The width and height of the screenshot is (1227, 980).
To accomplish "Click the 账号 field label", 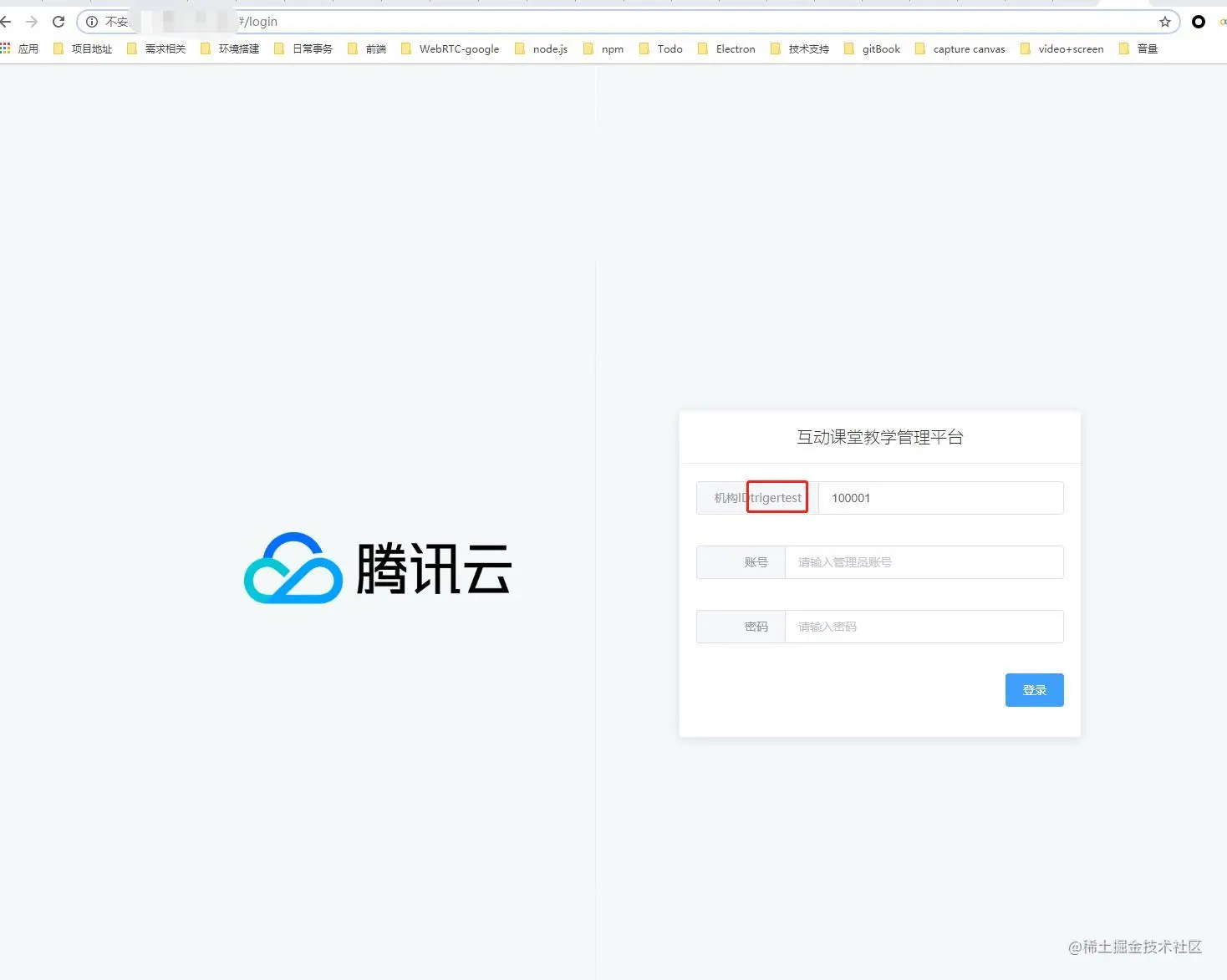I will (756, 562).
